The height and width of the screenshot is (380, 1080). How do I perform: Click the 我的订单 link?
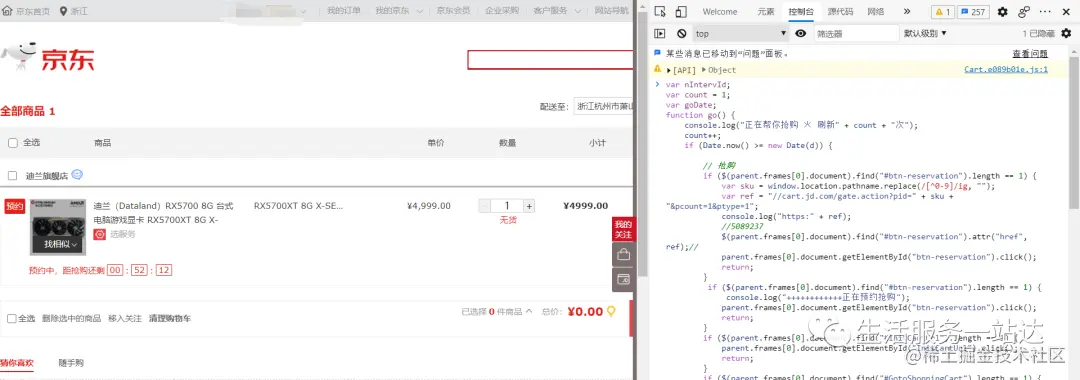[344, 11]
